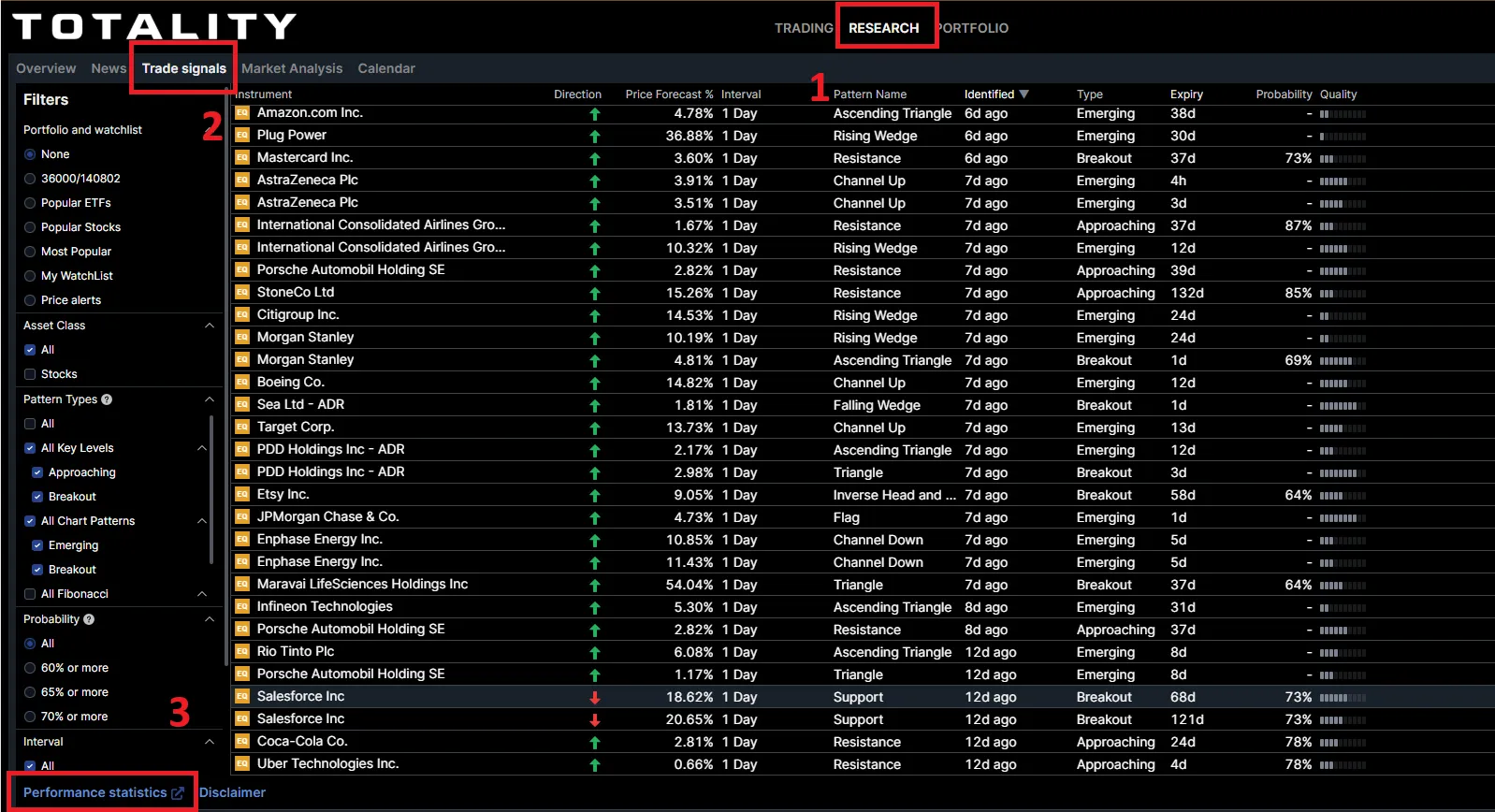
Task: Click the equity icon beside Plug Power
Action: point(241,135)
